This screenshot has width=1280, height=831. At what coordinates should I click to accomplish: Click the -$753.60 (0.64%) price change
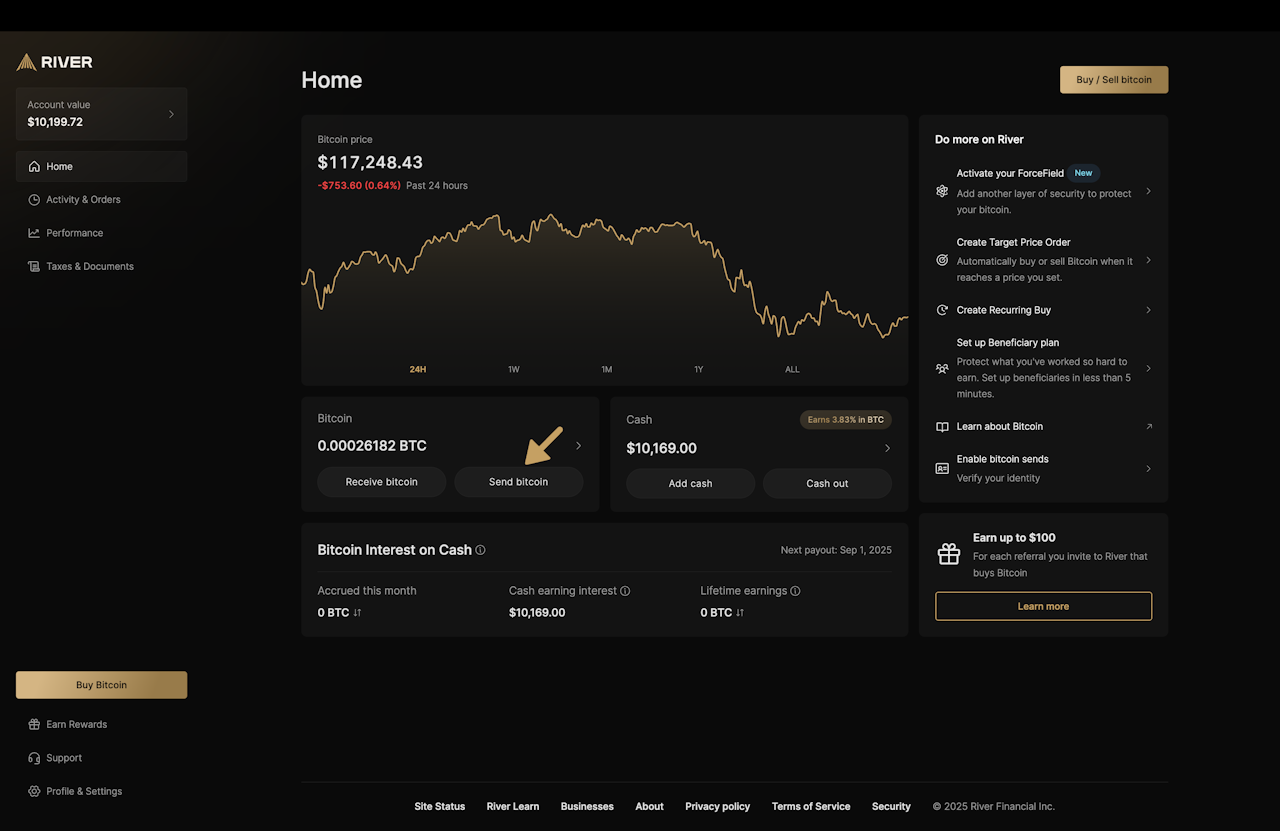pos(359,186)
